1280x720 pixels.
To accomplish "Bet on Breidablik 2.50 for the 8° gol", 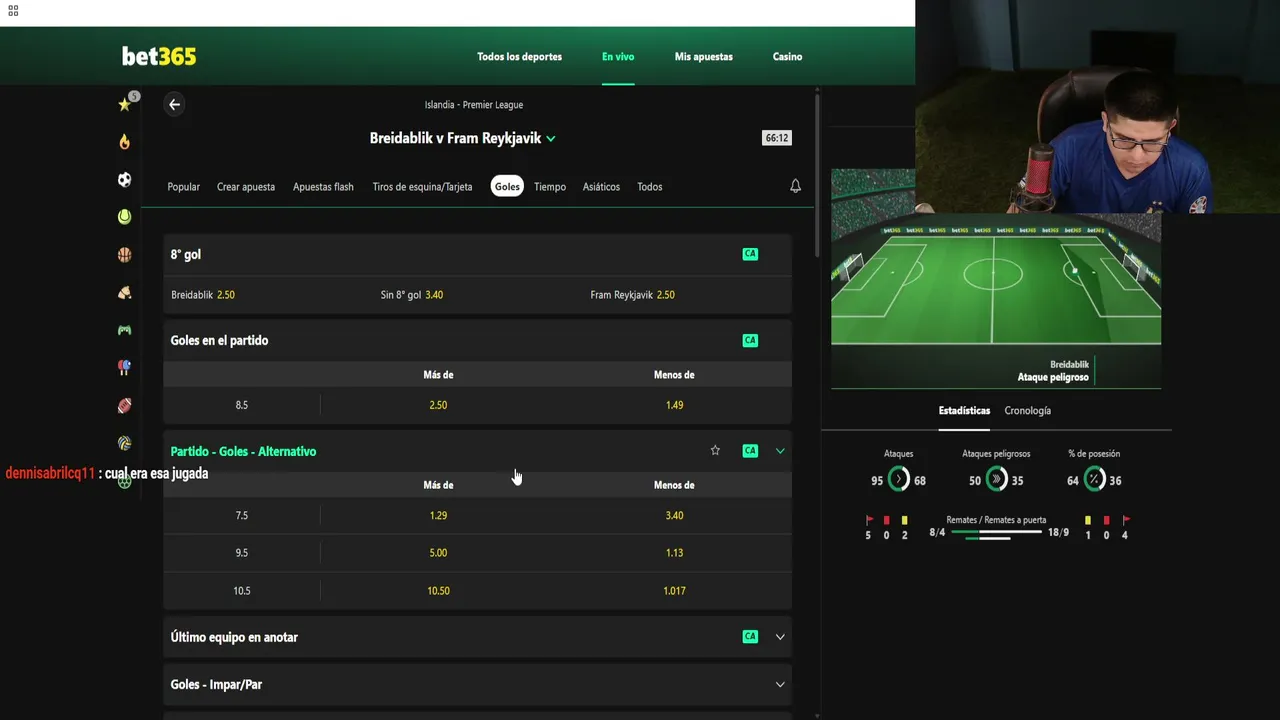I will click(x=203, y=295).
